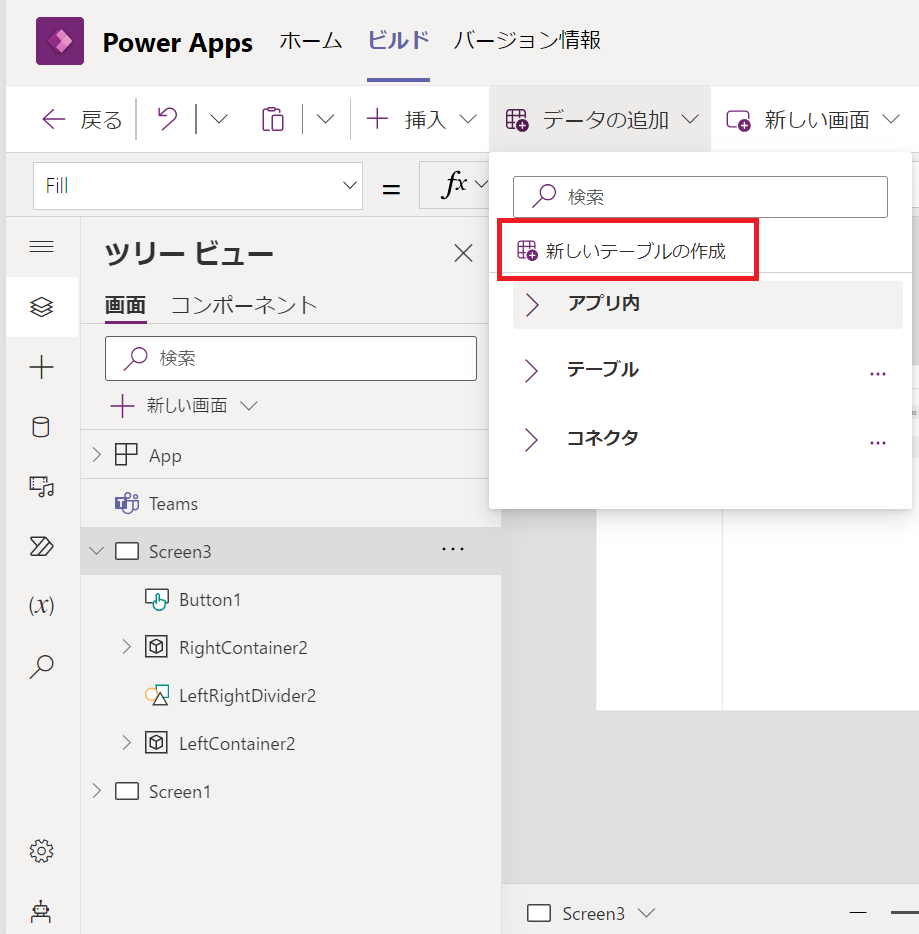Viewport: 919px width, 934px height.
Task: Open the undo dropdown chevron
Action: (219, 119)
